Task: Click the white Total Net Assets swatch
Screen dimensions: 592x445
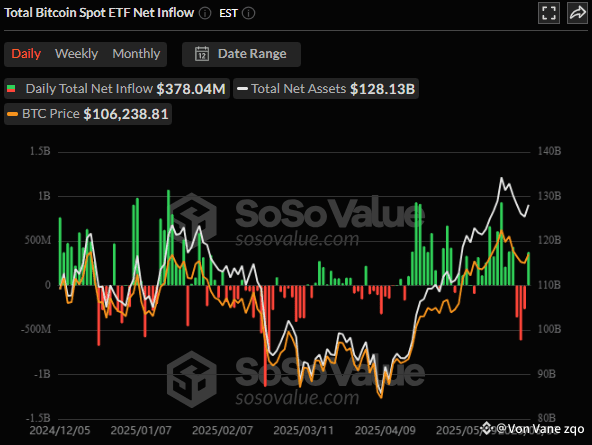Action: pyautogui.click(x=242, y=89)
